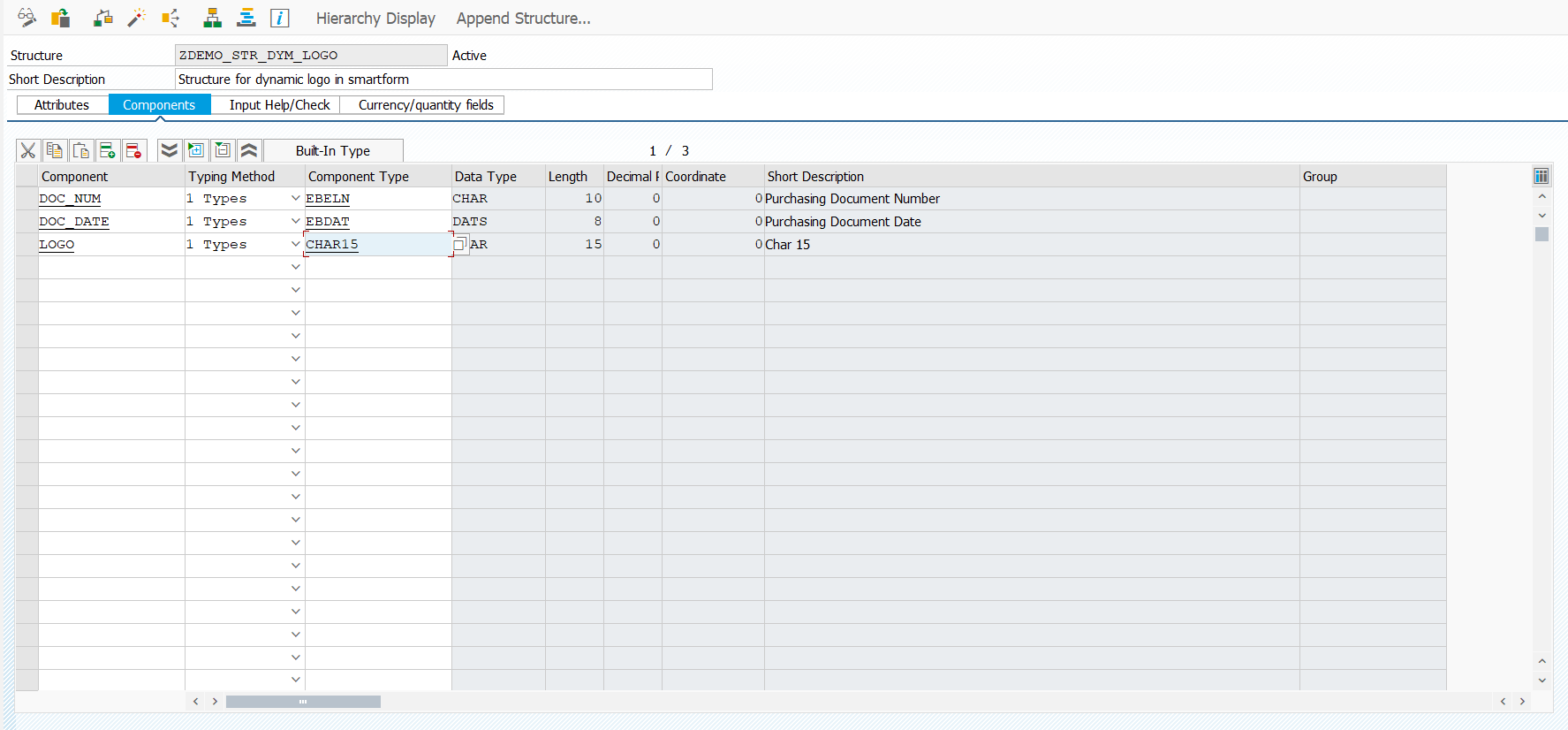The width and height of the screenshot is (1568, 730).
Task: Click the Insert Row icon with green plus
Action: click(108, 151)
